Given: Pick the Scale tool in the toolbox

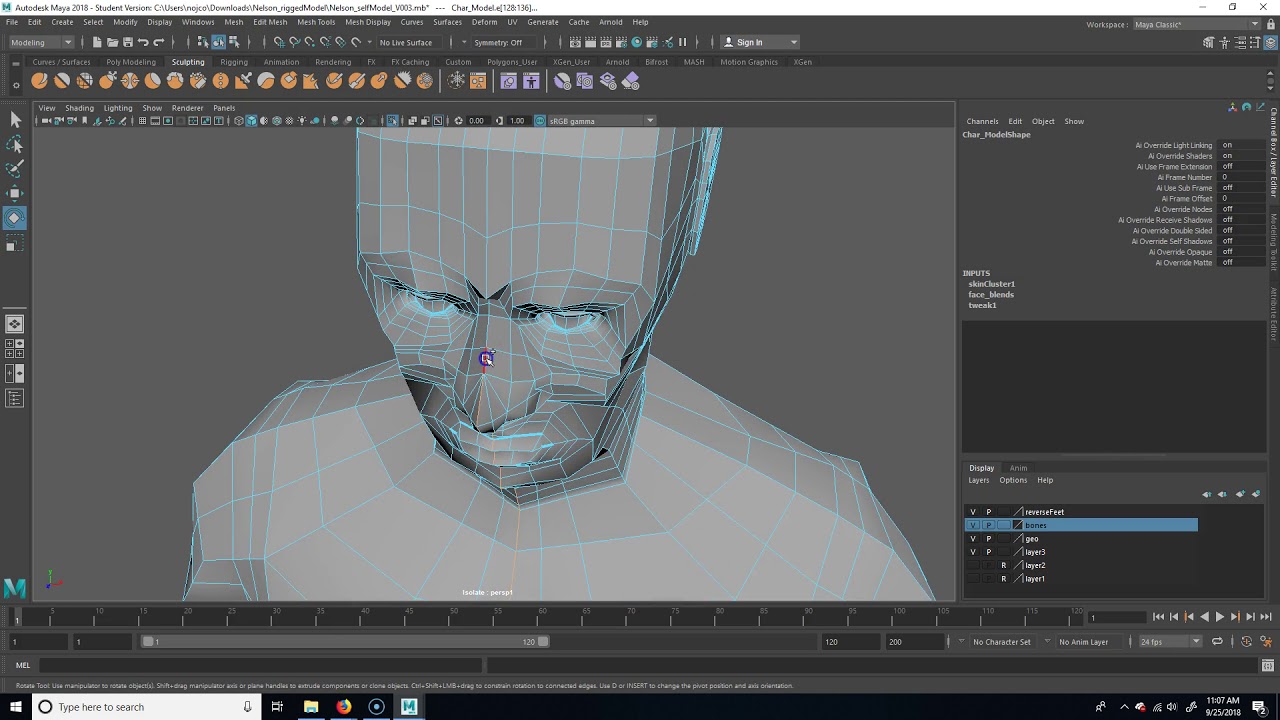Looking at the screenshot, I should point(14,245).
